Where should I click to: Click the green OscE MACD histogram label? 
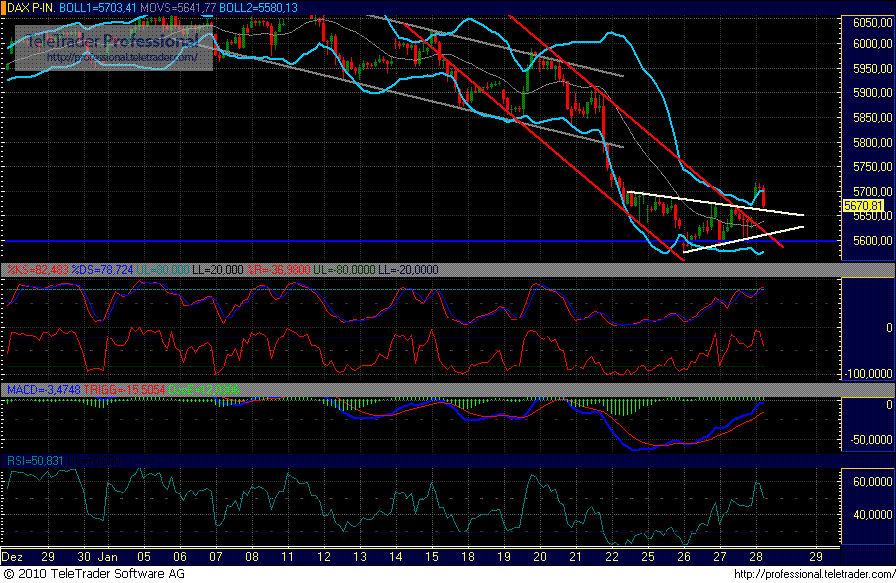pyautogui.click(x=204, y=390)
